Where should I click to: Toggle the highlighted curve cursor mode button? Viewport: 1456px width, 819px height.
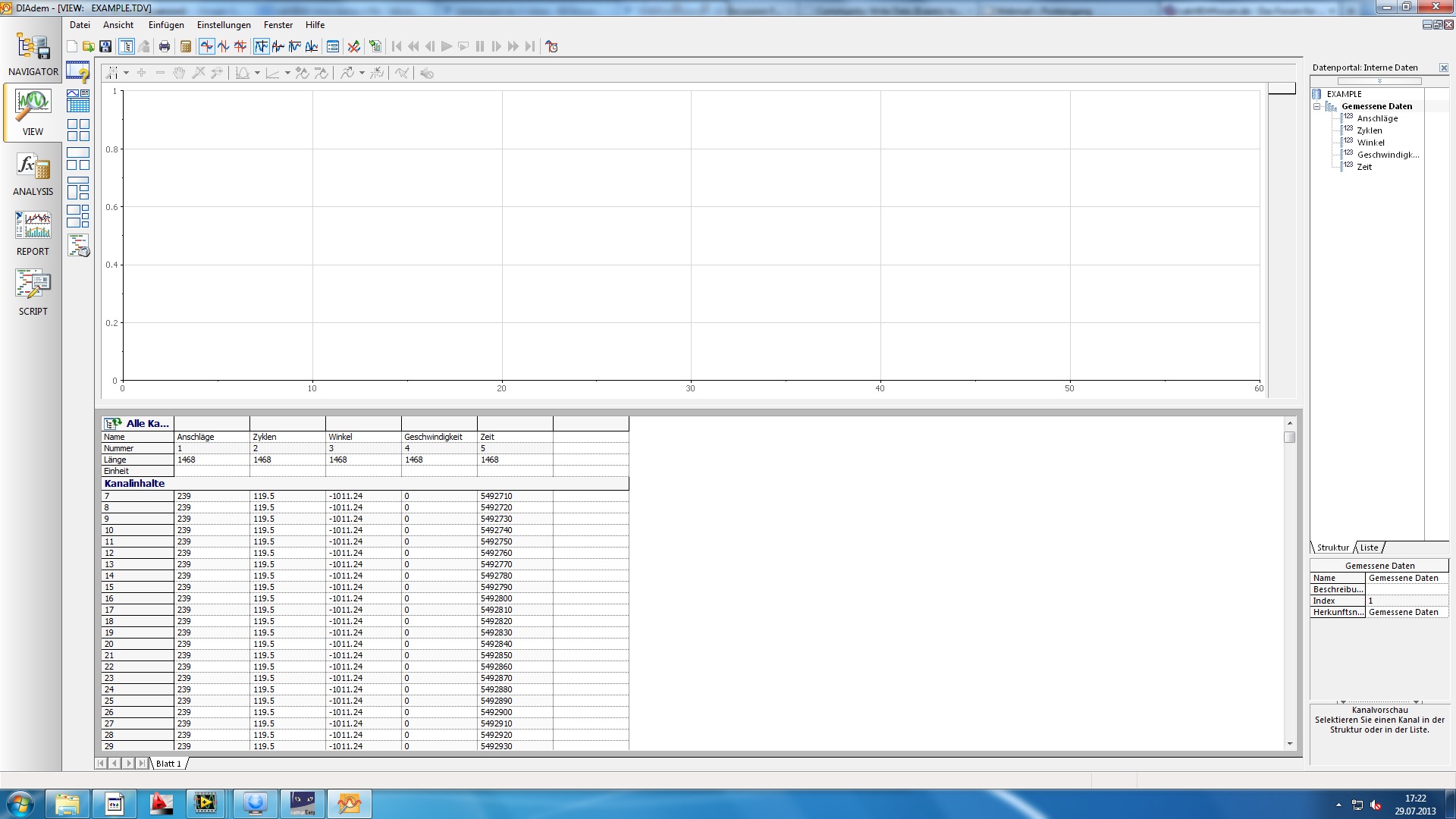[x=261, y=47]
